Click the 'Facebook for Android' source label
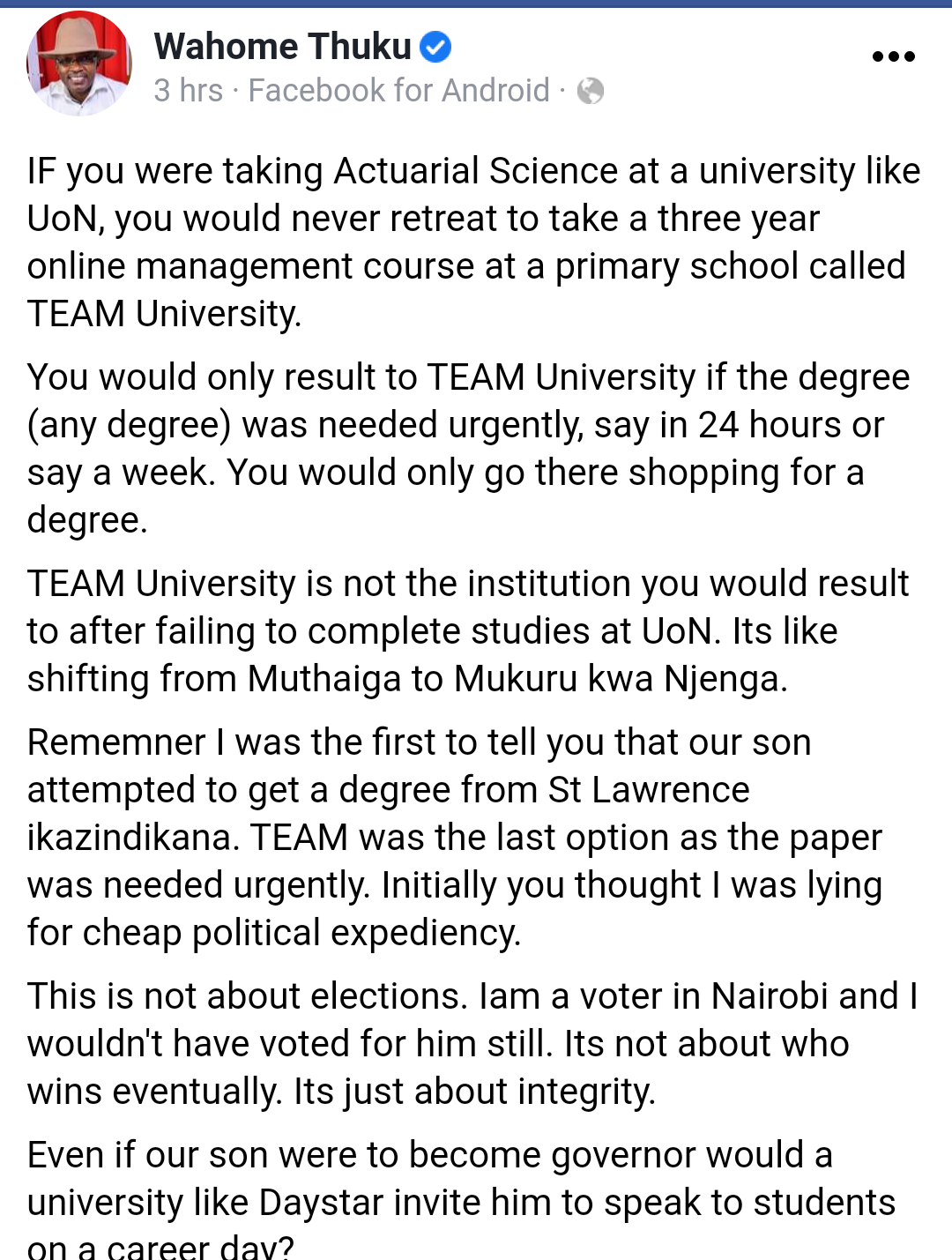The width and height of the screenshot is (952, 1260). pyautogui.click(x=399, y=90)
